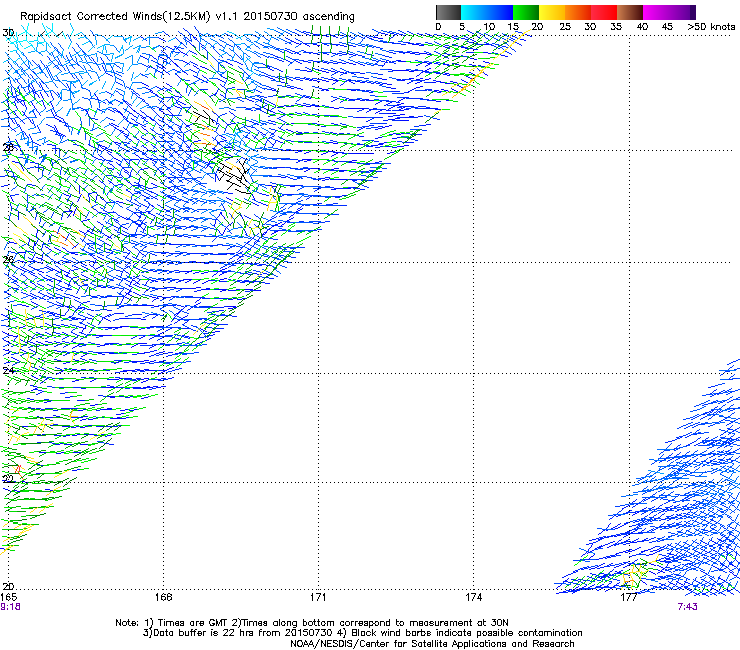This screenshot has height=650, width=740.
Task: Click the longitude label 177
Action: [629, 597]
